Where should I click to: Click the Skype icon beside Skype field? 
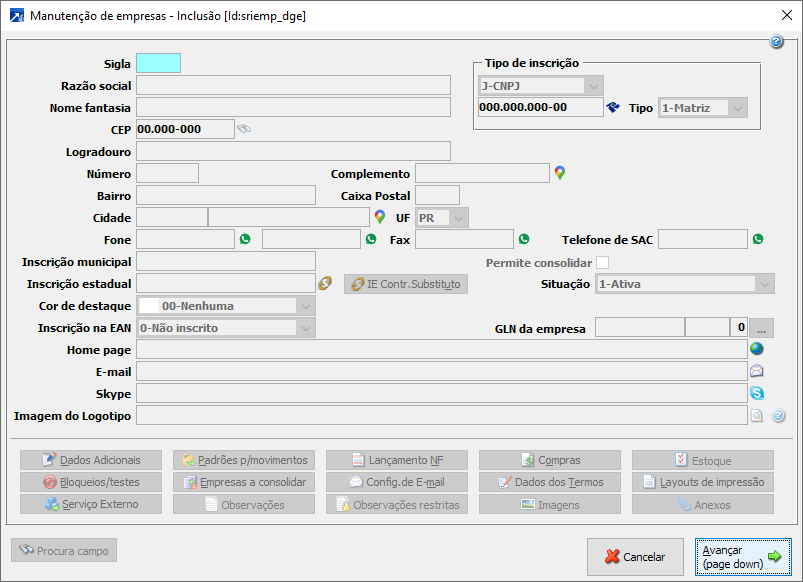[x=757, y=393]
